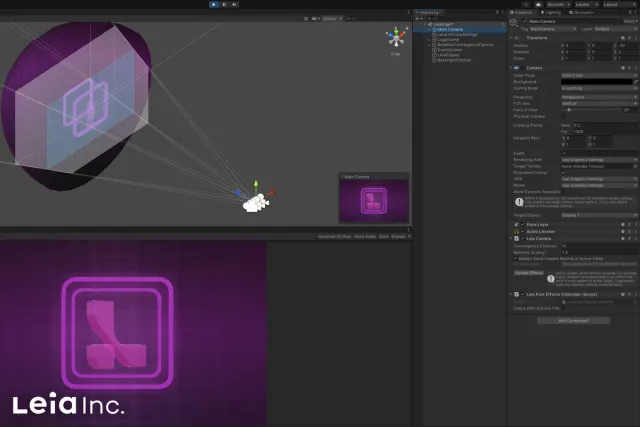
Task: Collapse the LeiaLogo scene in Hierarchy
Action: click(x=424, y=24)
